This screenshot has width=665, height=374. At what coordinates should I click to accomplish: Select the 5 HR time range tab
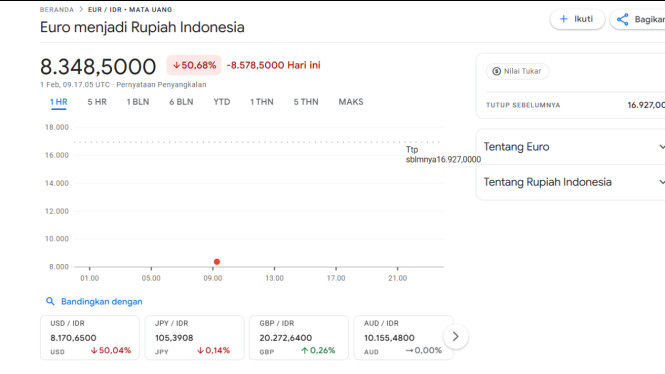[x=97, y=102]
